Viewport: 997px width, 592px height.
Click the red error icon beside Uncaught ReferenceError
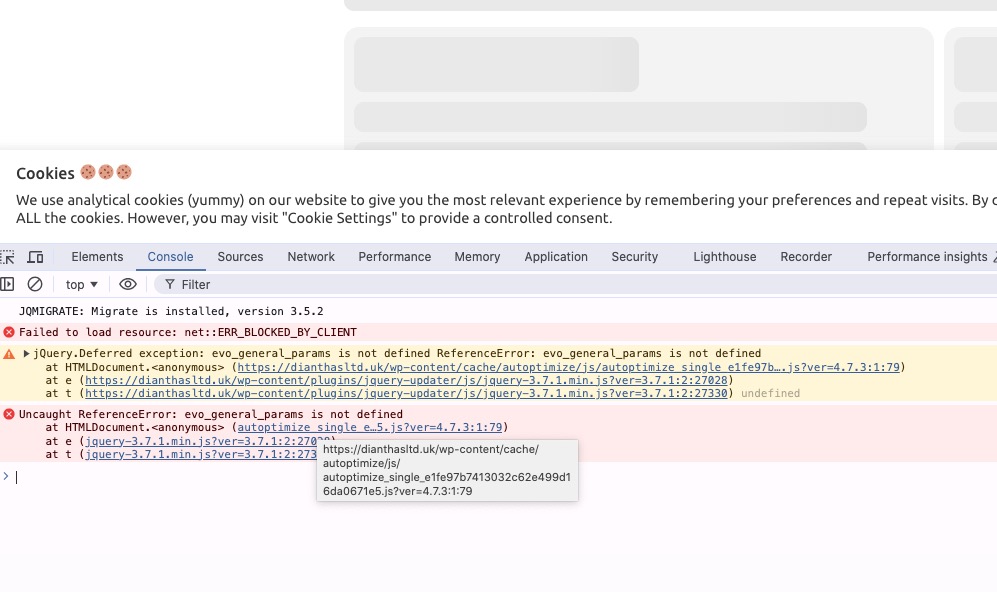(9, 414)
